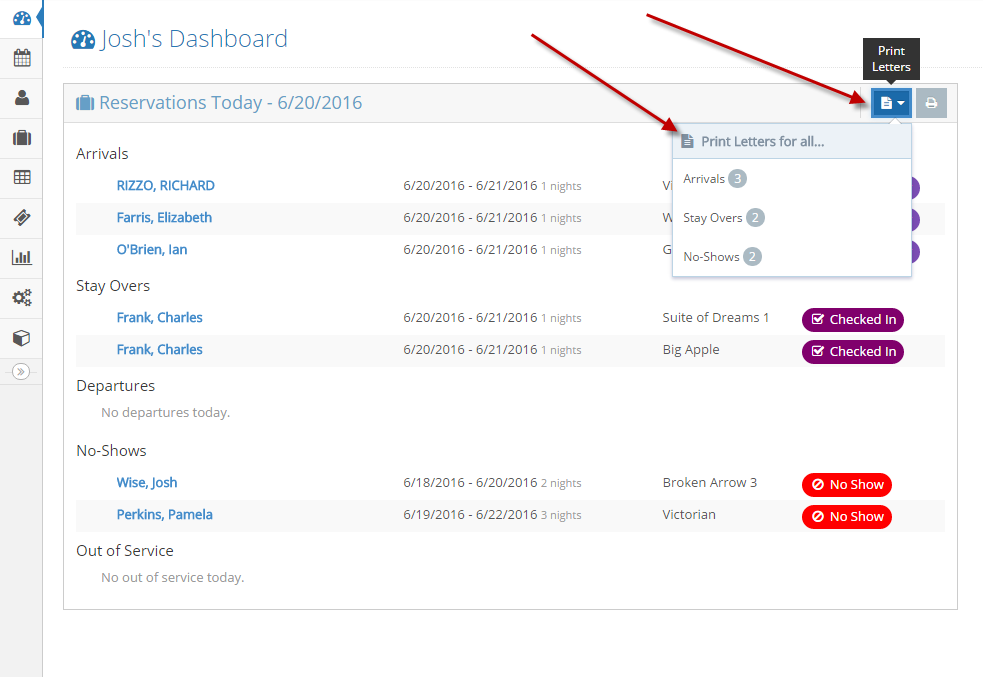Click the dashboard gauge icon in sidebar
The height and width of the screenshot is (677, 983).
(21, 18)
